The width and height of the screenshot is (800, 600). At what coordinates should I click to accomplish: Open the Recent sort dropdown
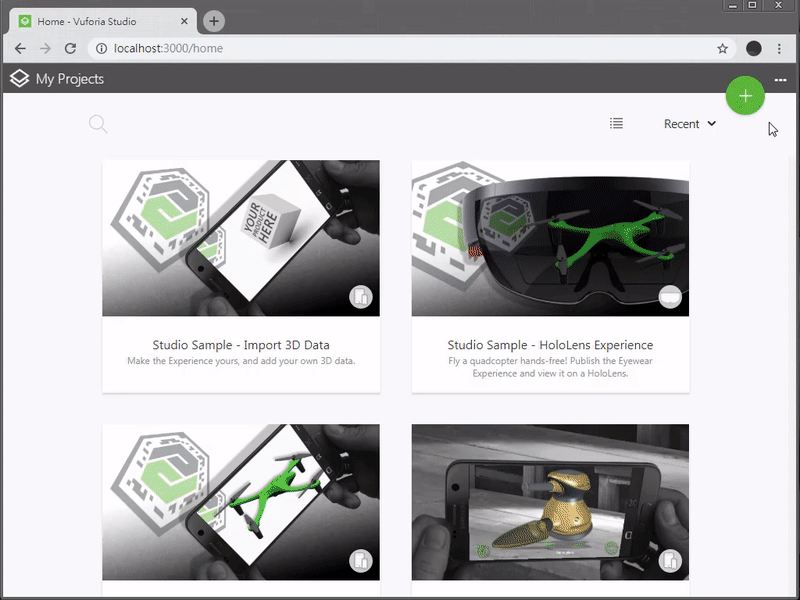click(690, 124)
